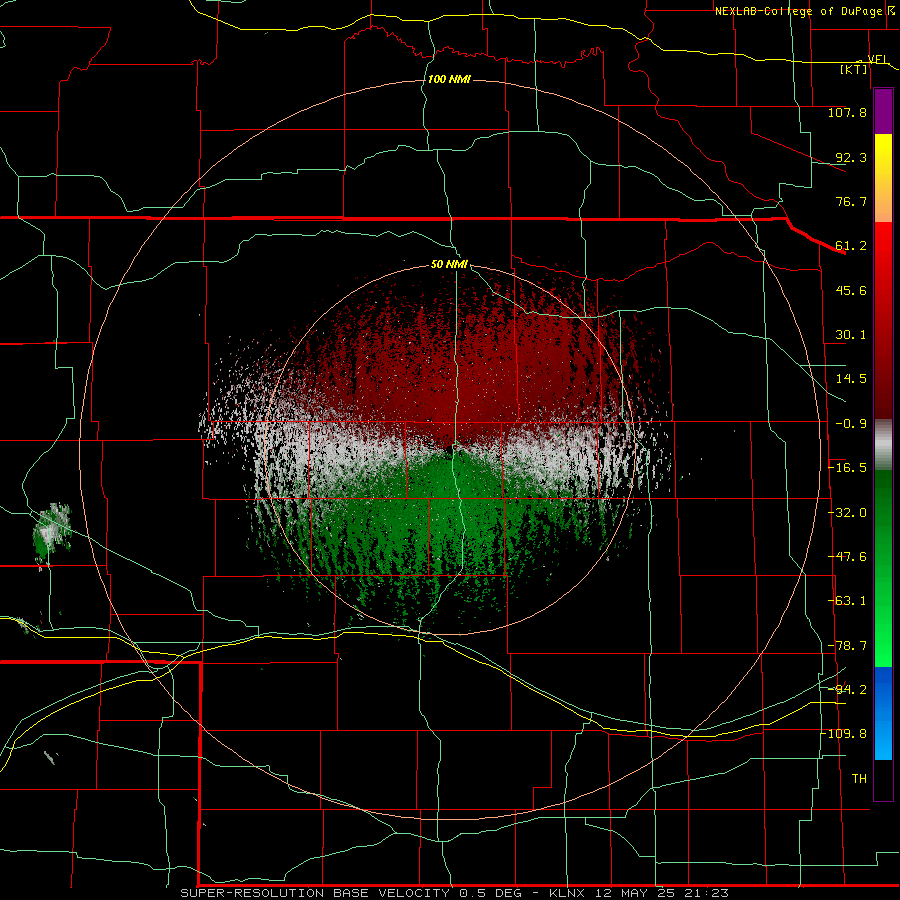Pick the yellow-orange gradient segment of color bar

[x=883, y=178]
